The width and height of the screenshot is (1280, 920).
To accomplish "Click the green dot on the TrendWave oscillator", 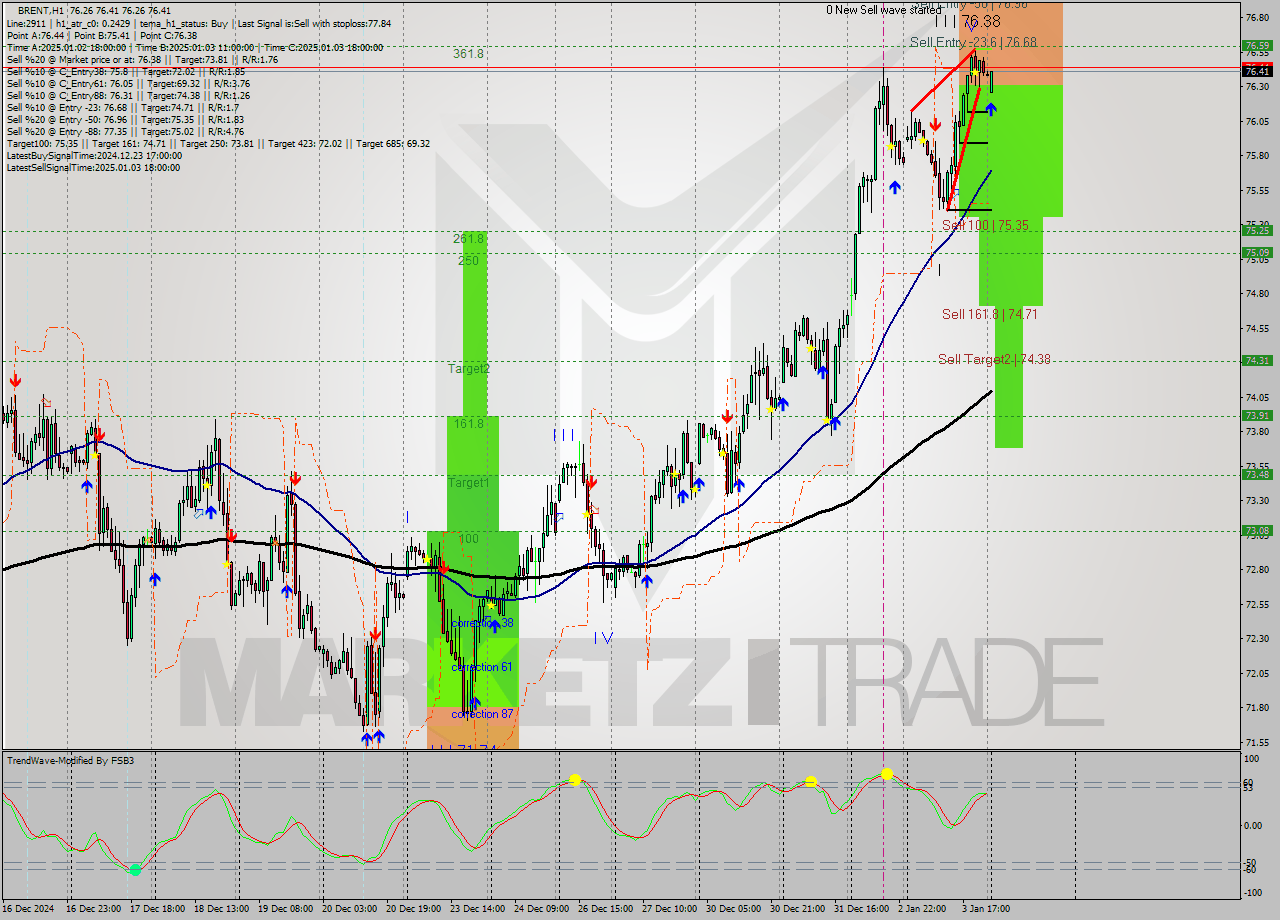I will (135, 869).
